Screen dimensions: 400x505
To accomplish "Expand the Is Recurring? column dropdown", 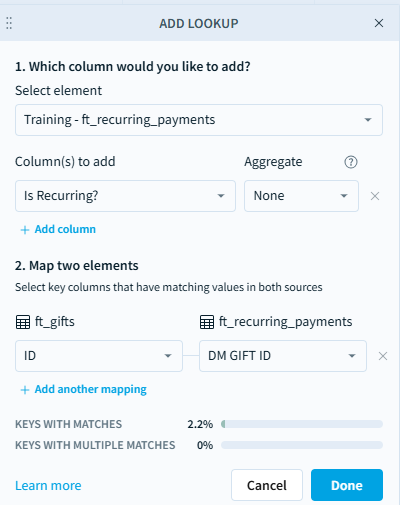I will [x=125, y=196].
